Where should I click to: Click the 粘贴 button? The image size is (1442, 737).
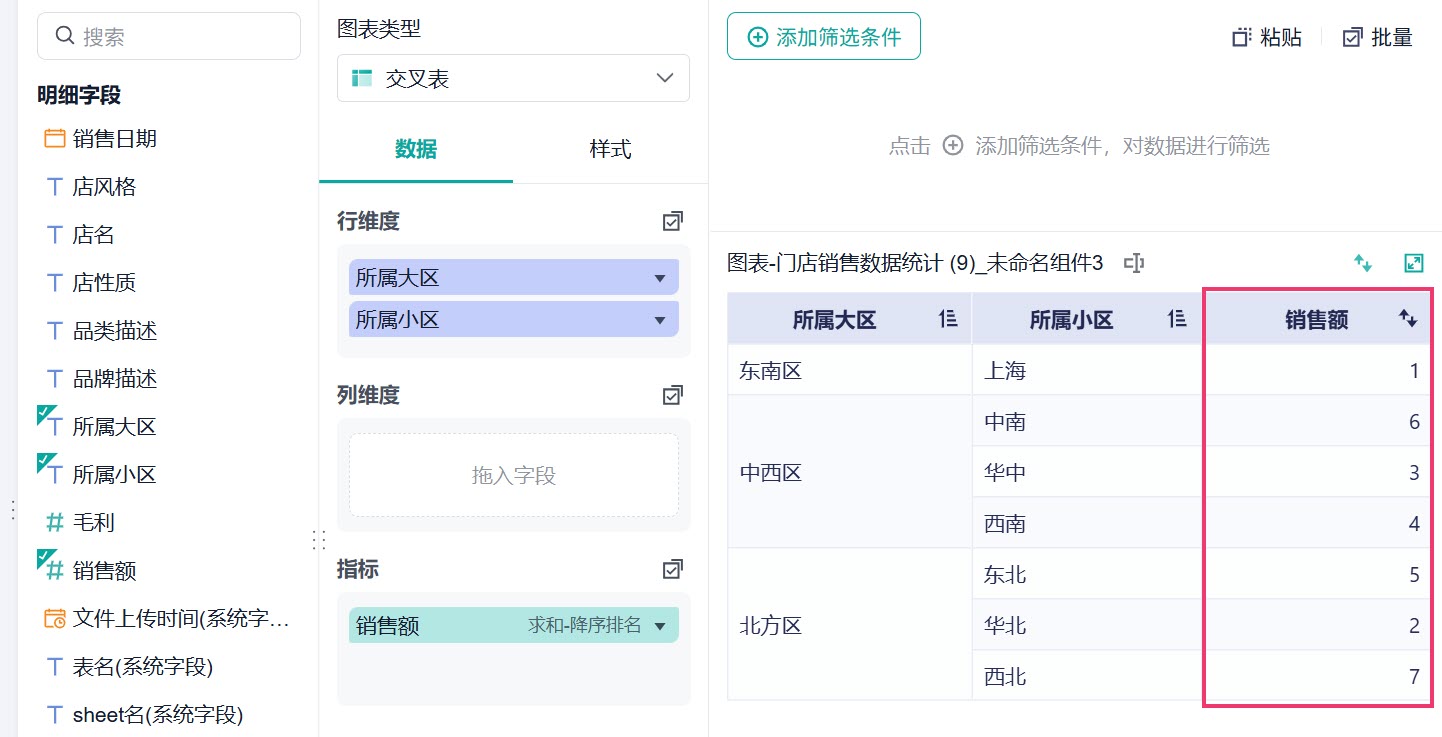1267,37
